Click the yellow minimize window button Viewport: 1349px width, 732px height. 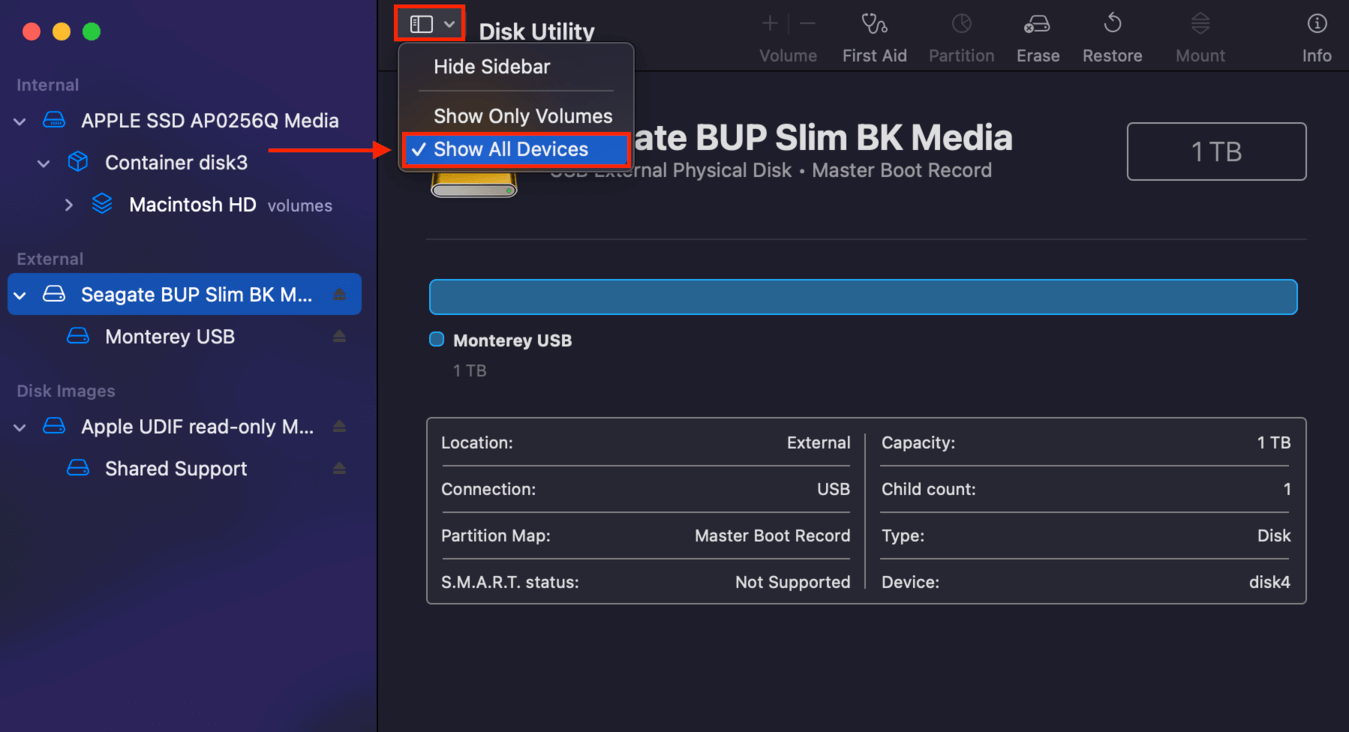pos(61,32)
